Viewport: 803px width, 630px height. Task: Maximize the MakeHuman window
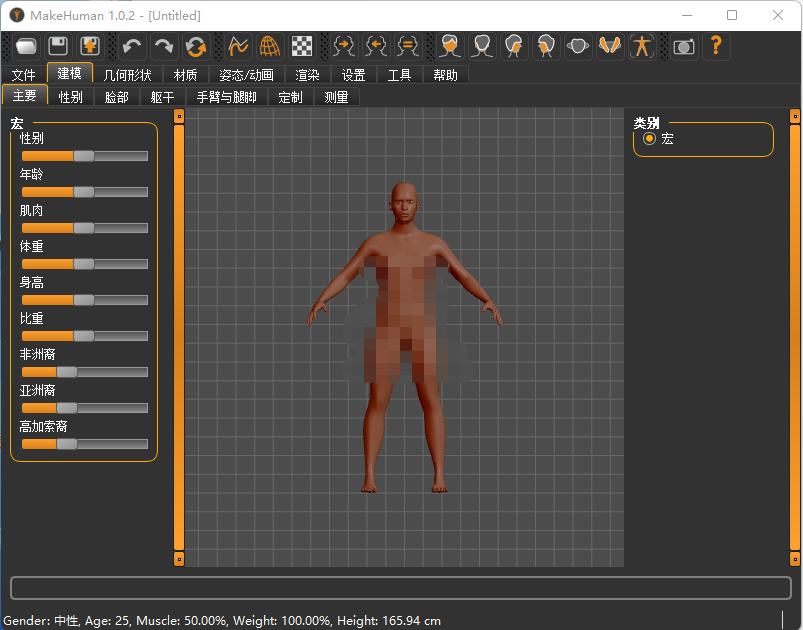(732, 15)
